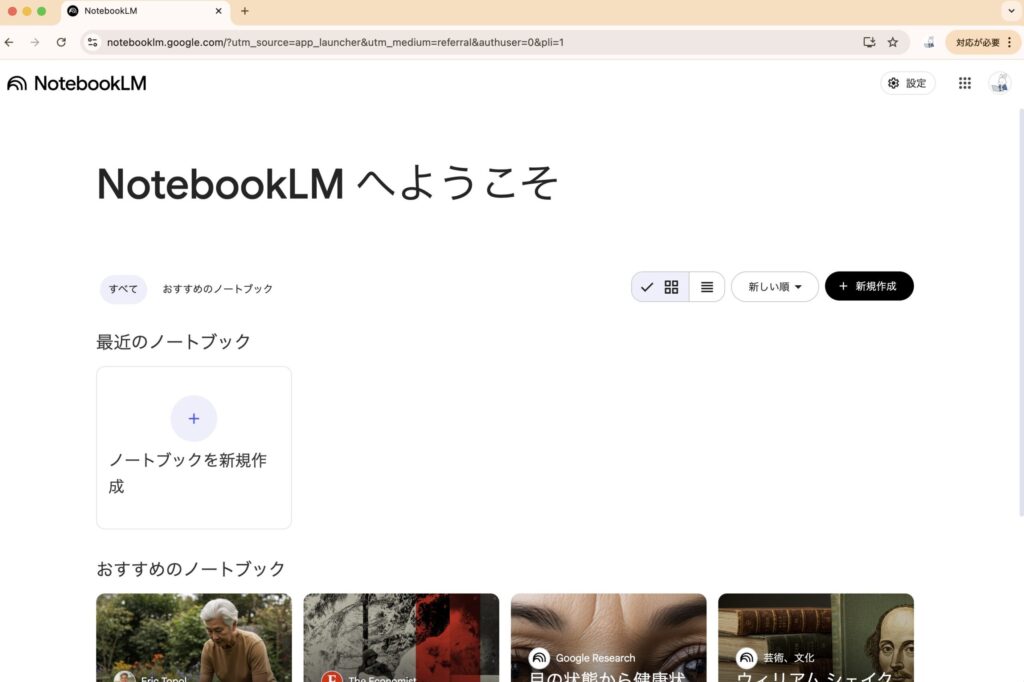Screen dimensions: 1024x682
Task: Open the Google apps grid launcher
Action: [x=964, y=83]
